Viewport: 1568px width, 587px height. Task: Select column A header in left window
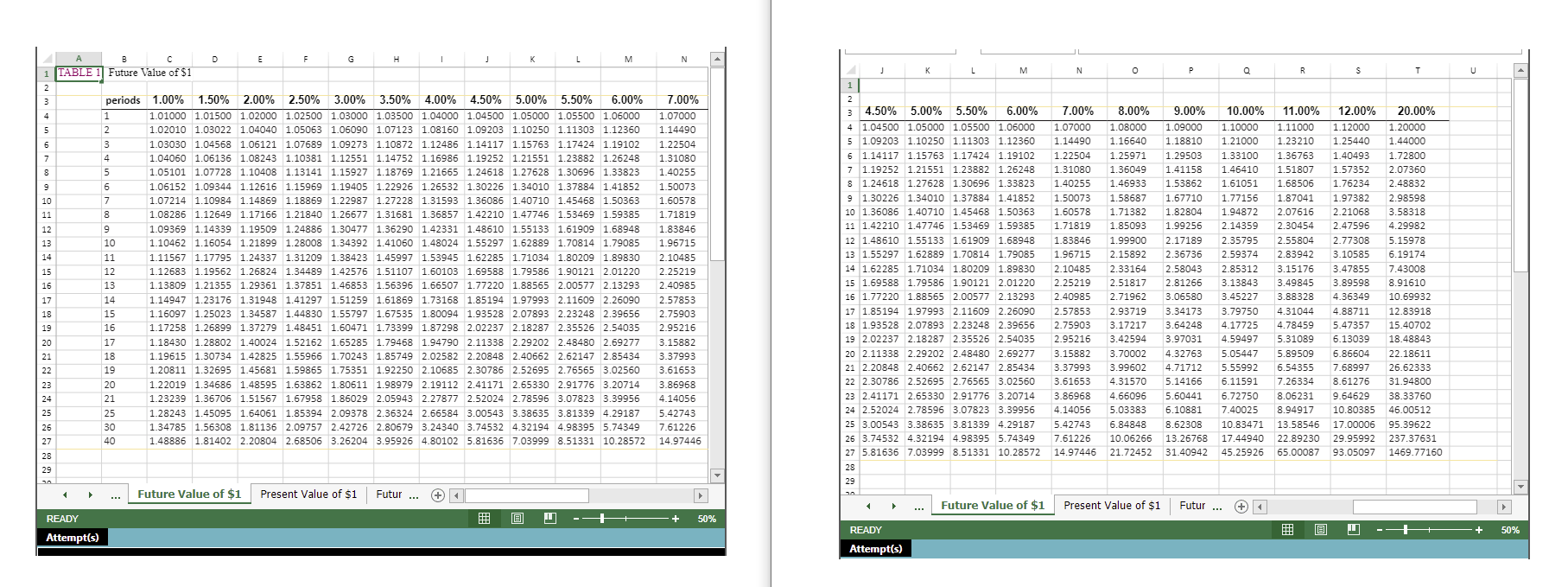[78, 59]
